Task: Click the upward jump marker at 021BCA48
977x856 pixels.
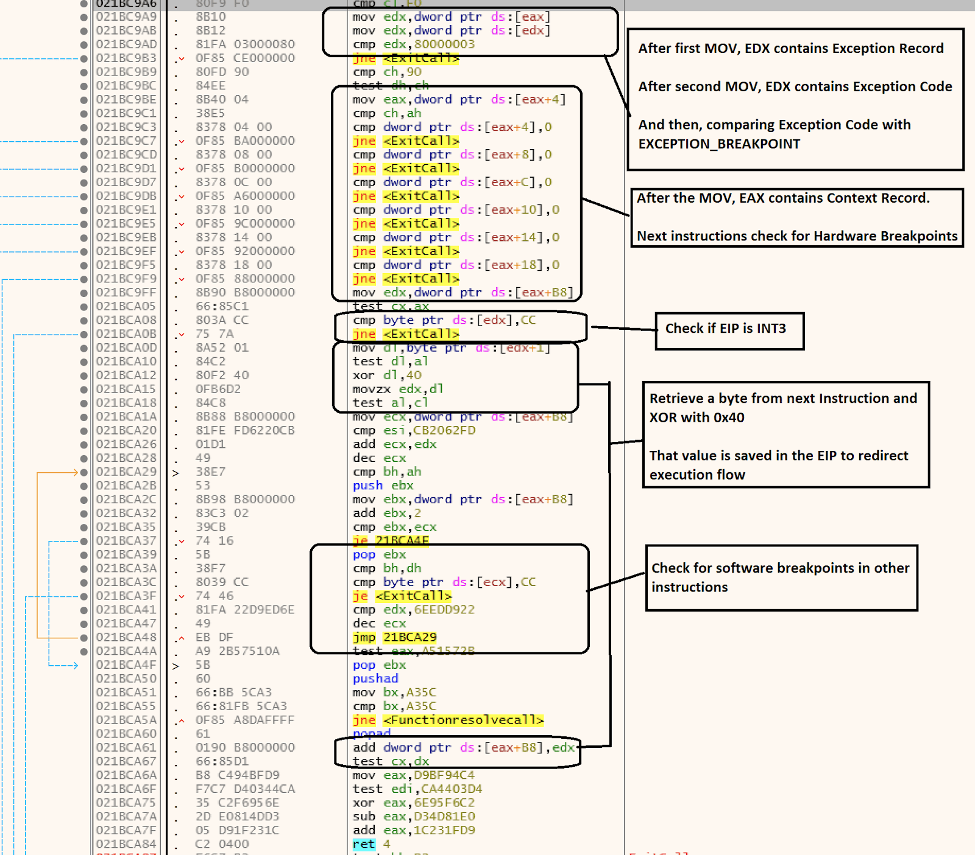Action: click(181, 638)
